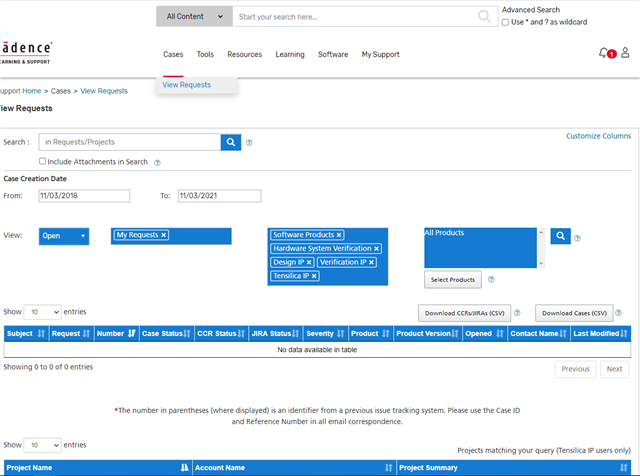The width and height of the screenshot is (640, 476).
Task: Open the Customize Columns link
Action: 598,136
